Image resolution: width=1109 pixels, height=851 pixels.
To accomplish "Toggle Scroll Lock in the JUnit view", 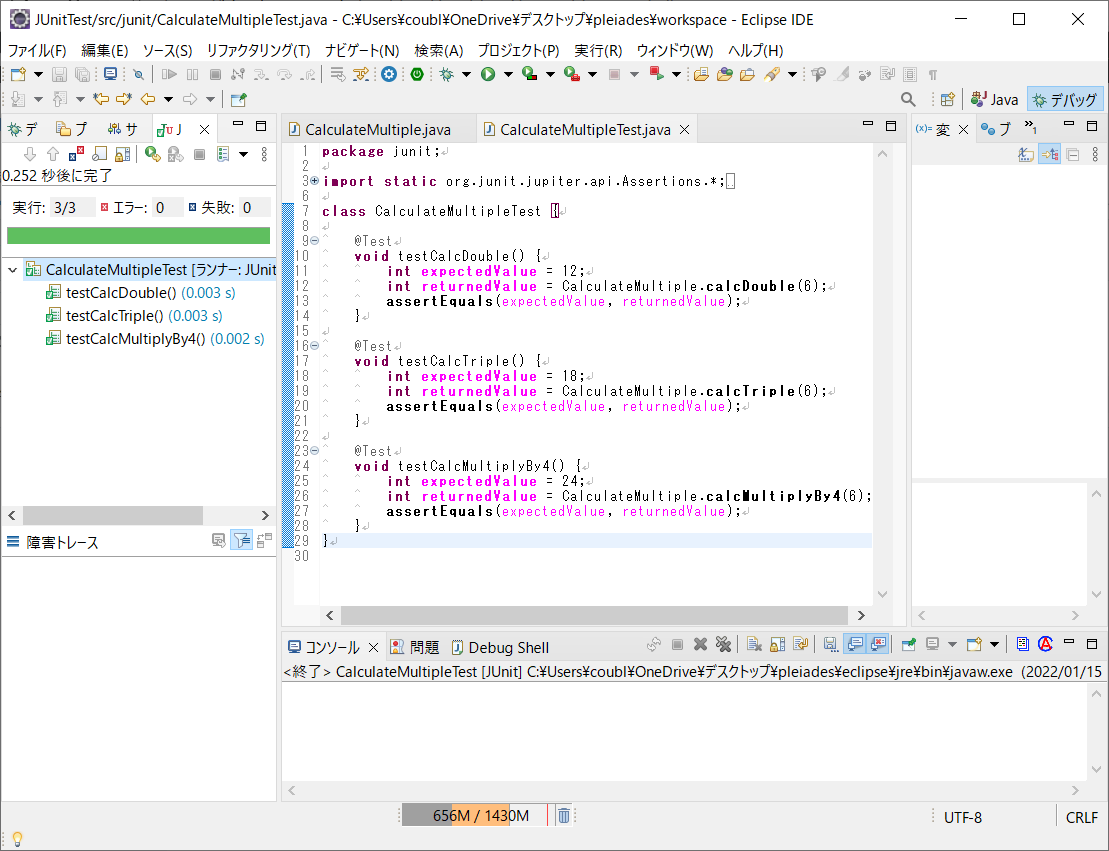I will click(122, 154).
